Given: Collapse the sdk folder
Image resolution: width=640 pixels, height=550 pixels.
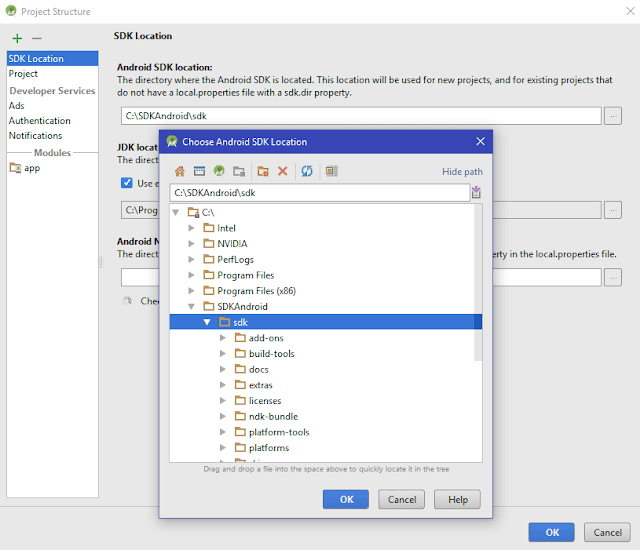Looking at the screenshot, I should click(x=207, y=322).
